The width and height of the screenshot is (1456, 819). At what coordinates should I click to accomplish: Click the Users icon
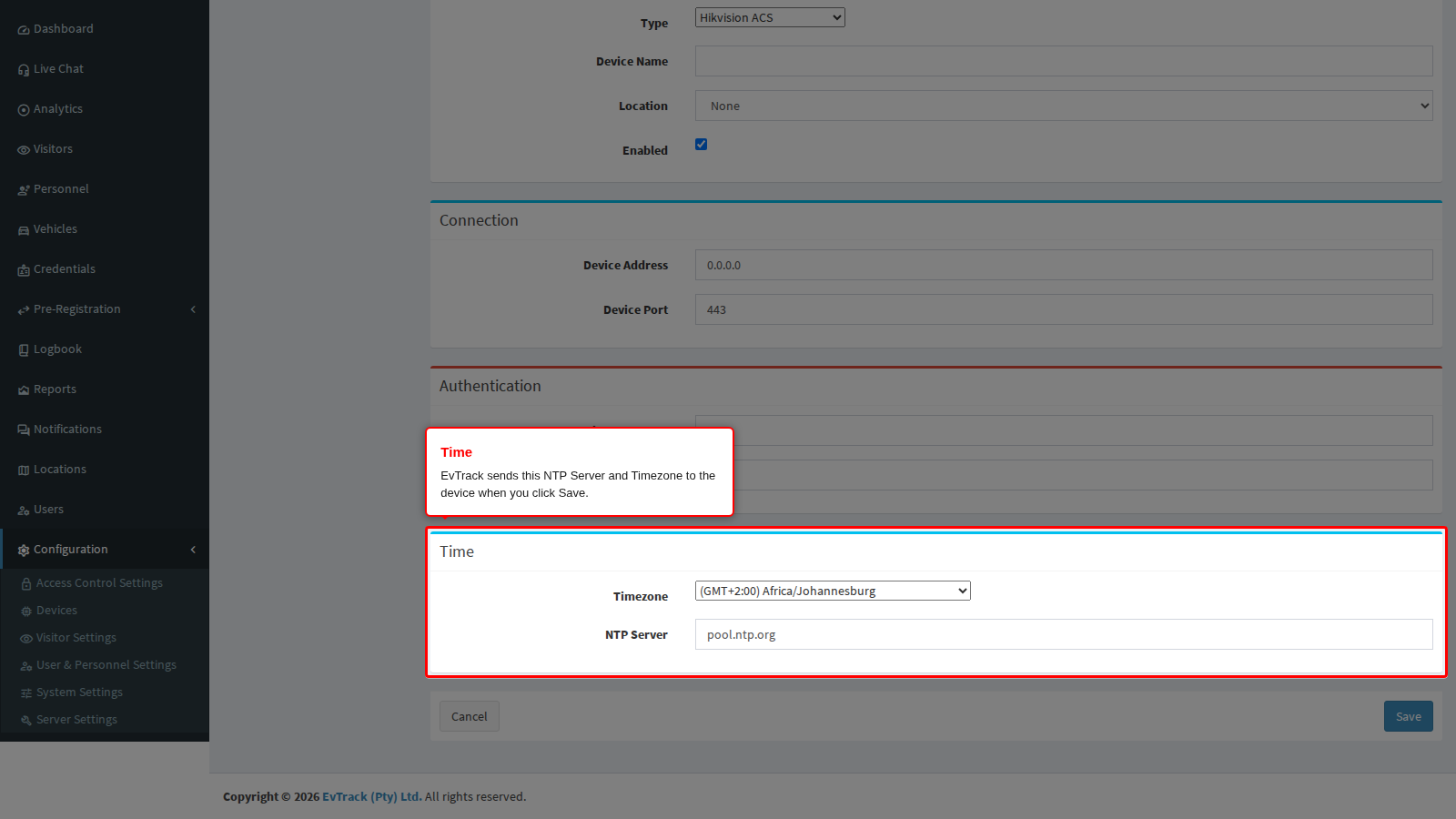(24, 511)
